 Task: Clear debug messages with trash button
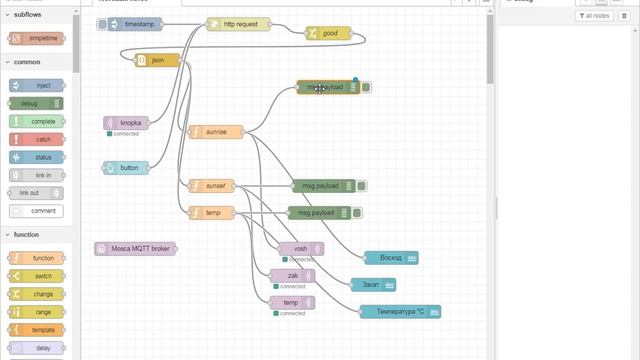tap(624, 16)
